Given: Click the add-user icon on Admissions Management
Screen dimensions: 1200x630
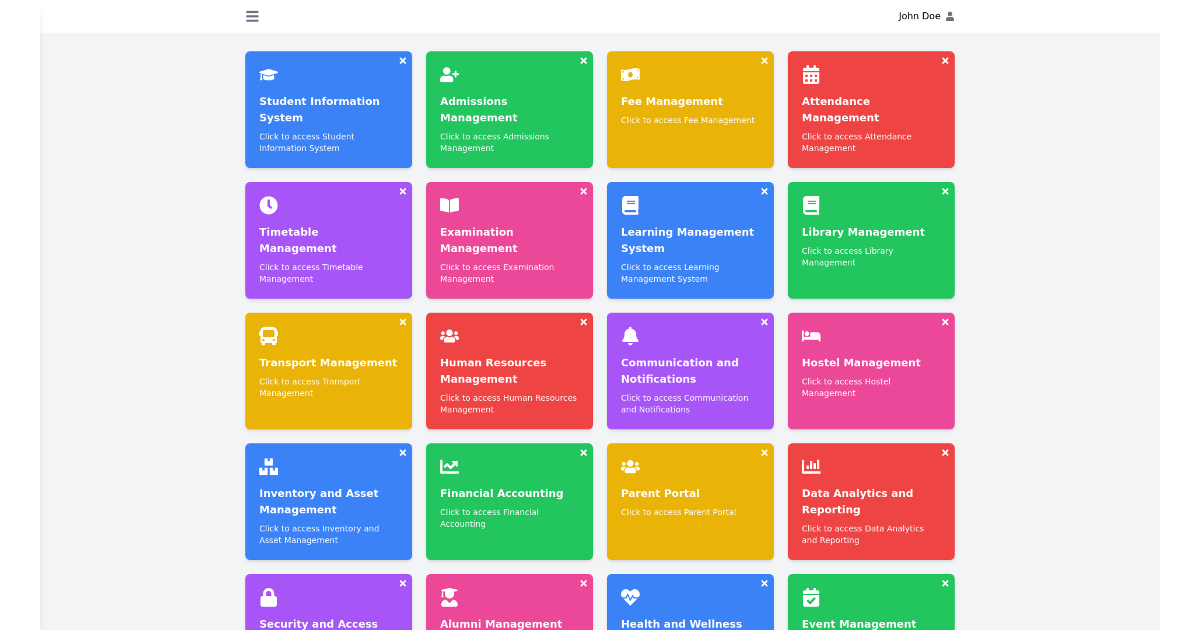Looking at the screenshot, I should [x=449, y=74].
